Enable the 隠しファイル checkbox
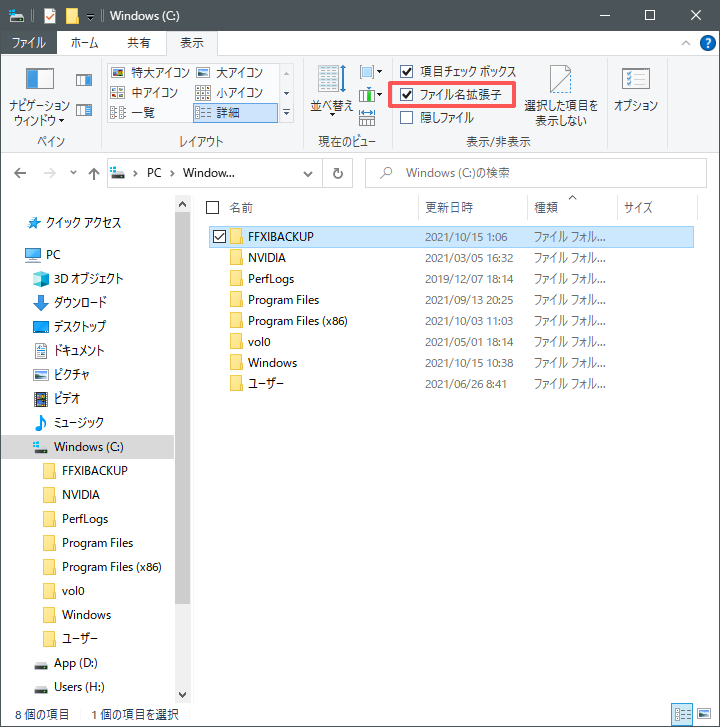Screen dimensions: 720x727 point(407,117)
